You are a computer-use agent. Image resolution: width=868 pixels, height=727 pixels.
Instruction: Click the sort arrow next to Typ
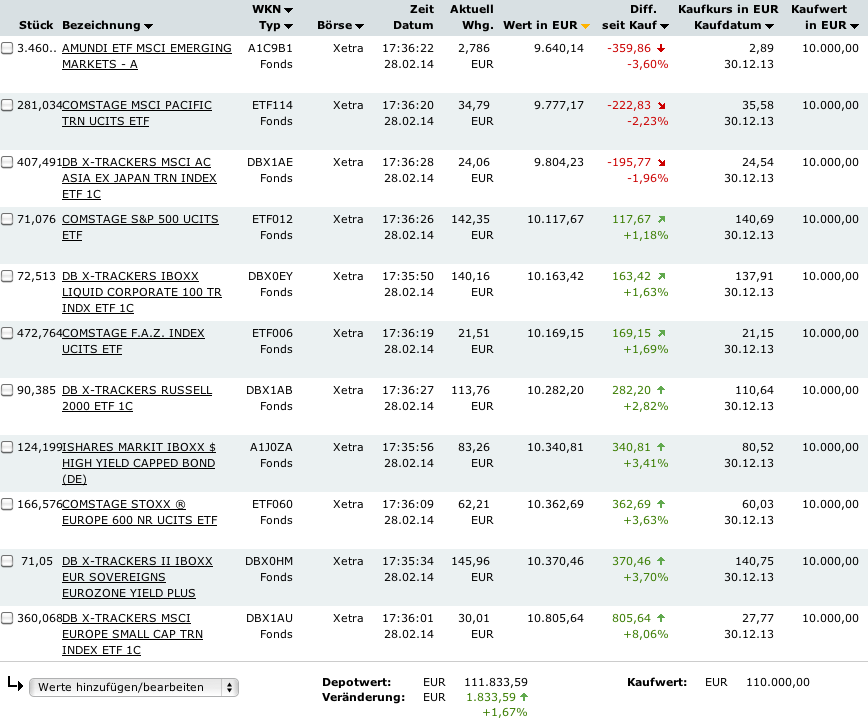pos(288,25)
